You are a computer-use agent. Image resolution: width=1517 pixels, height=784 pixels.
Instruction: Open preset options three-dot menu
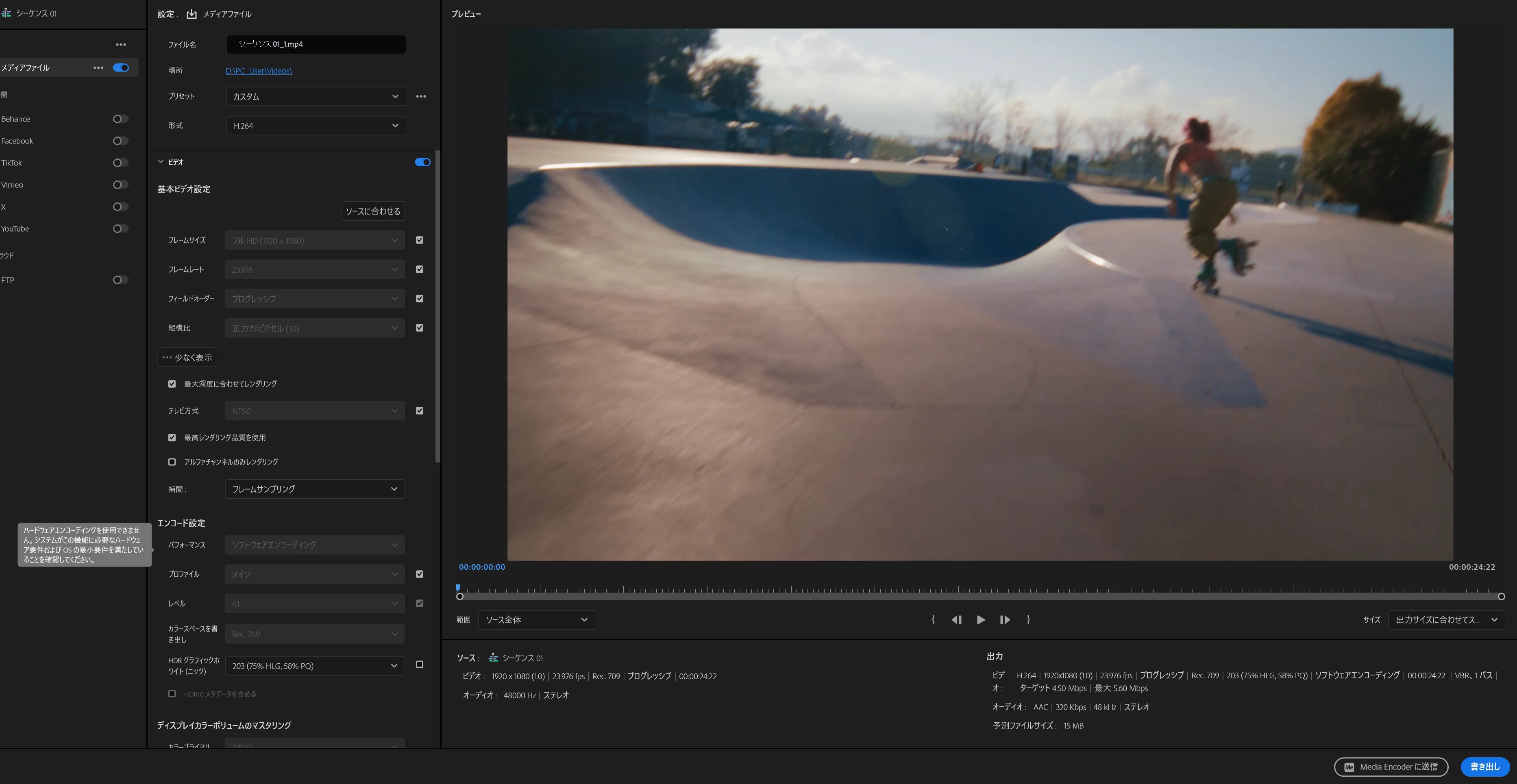pyautogui.click(x=420, y=97)
